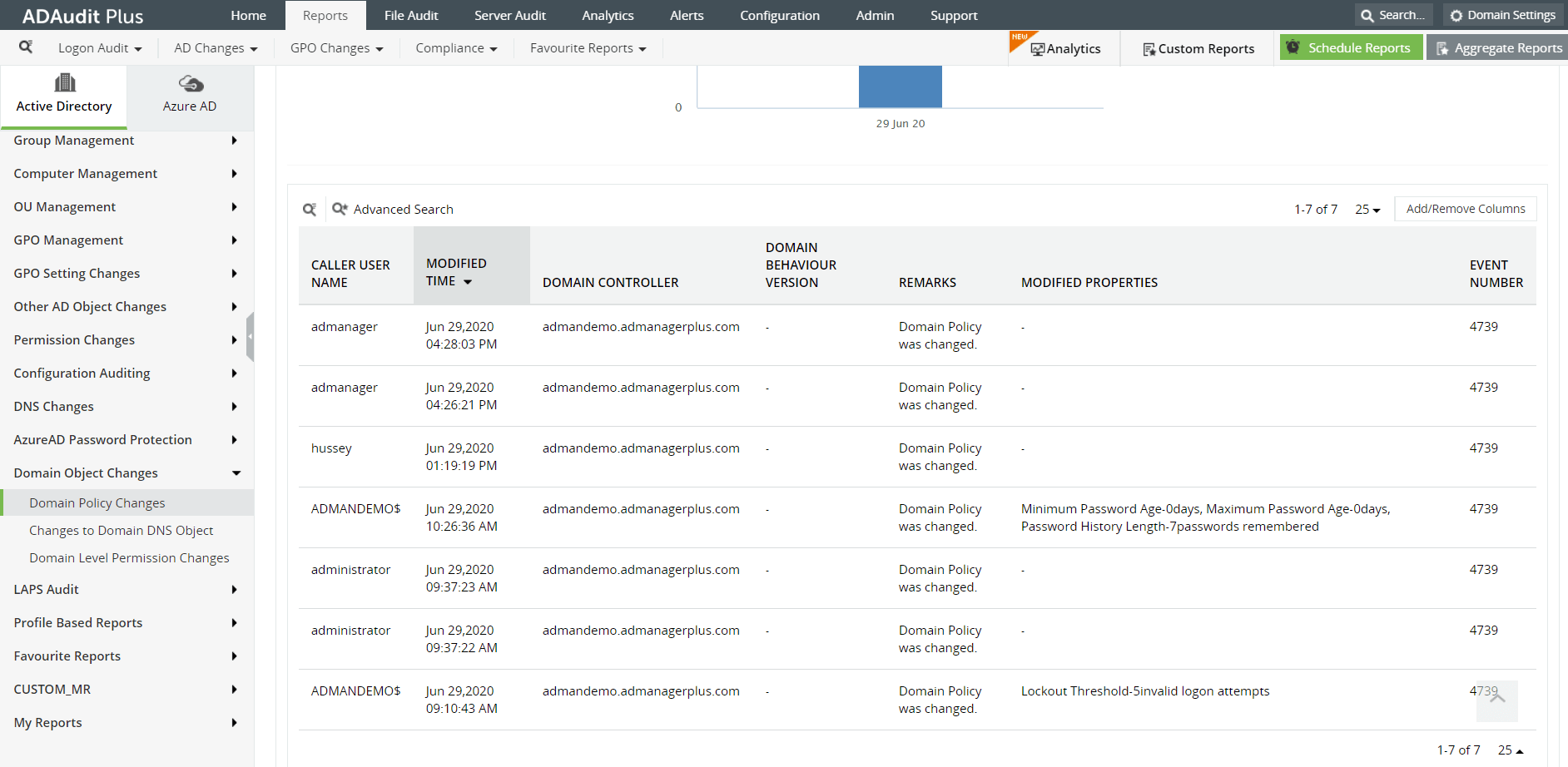Image resolution: width=1568 pixels, height=767 pixels.
Task: Open the Configuration tab
Action: pyautogui.click(x=780, y=16)
